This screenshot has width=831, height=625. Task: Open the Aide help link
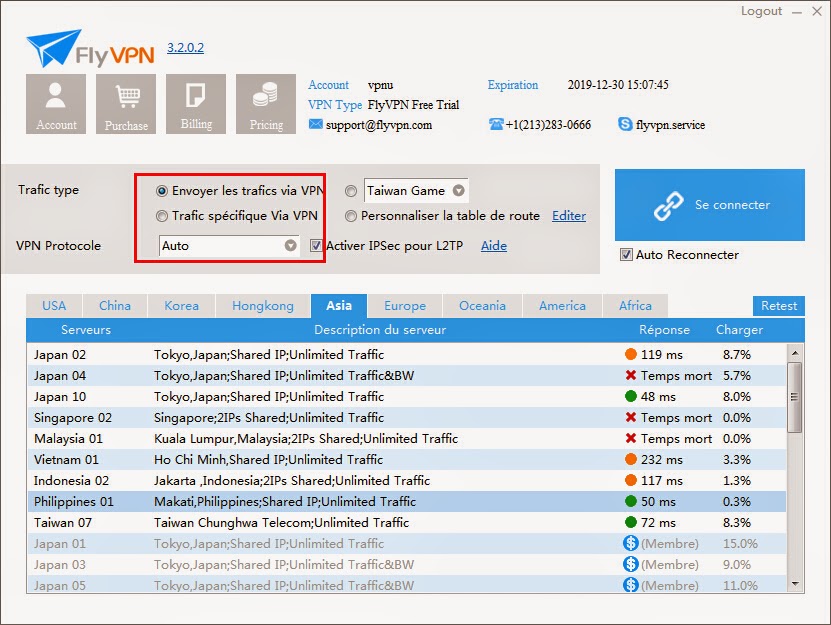(x=494, y=245)
